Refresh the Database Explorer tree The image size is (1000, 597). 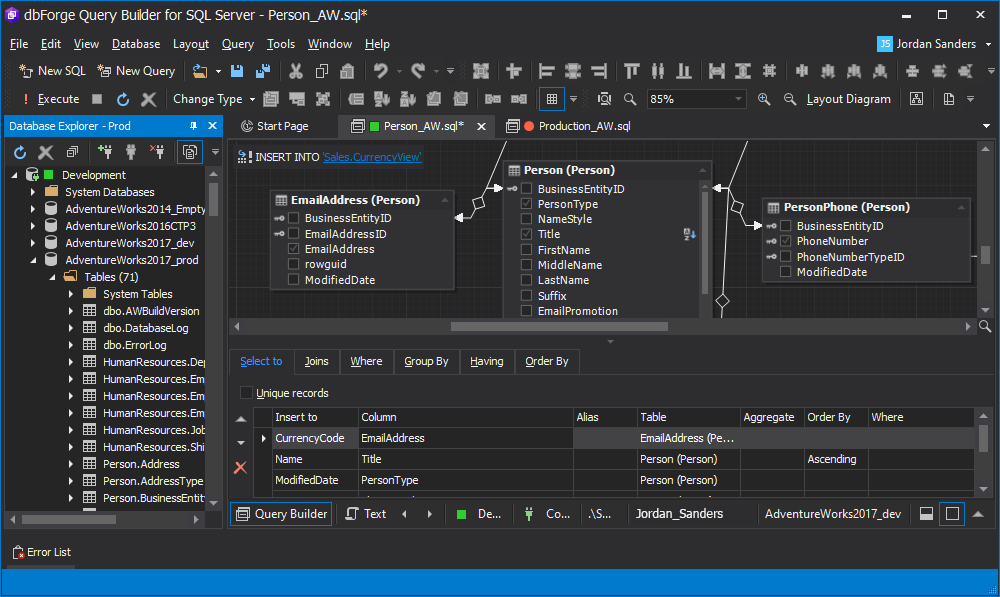point(20,152)
